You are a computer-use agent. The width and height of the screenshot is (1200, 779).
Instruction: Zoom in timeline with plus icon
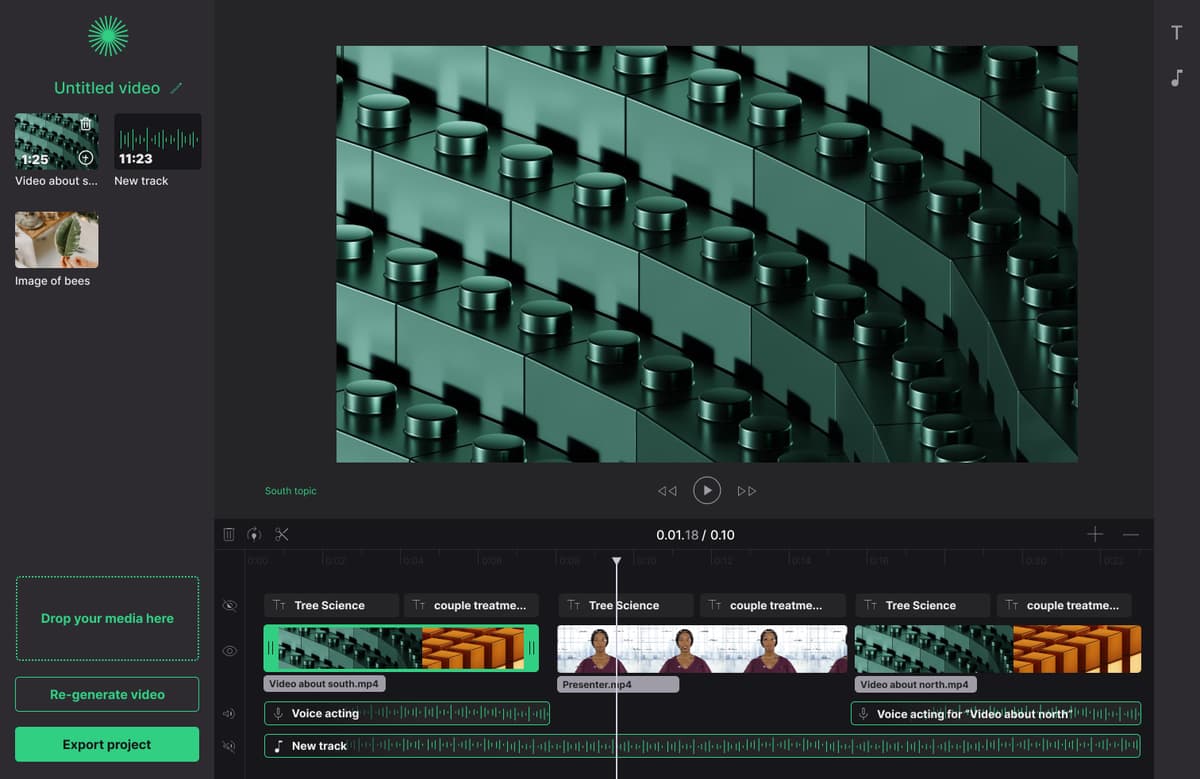tap(1095, 534)
